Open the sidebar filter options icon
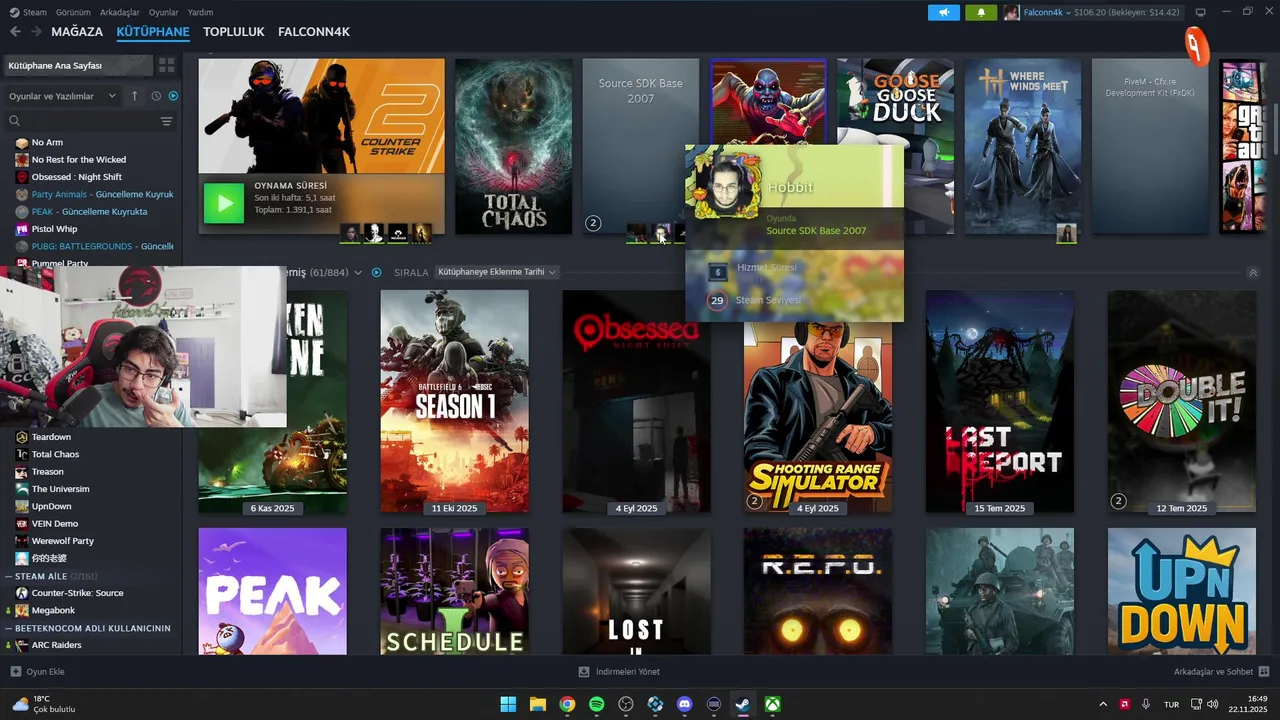 (166, 121)
